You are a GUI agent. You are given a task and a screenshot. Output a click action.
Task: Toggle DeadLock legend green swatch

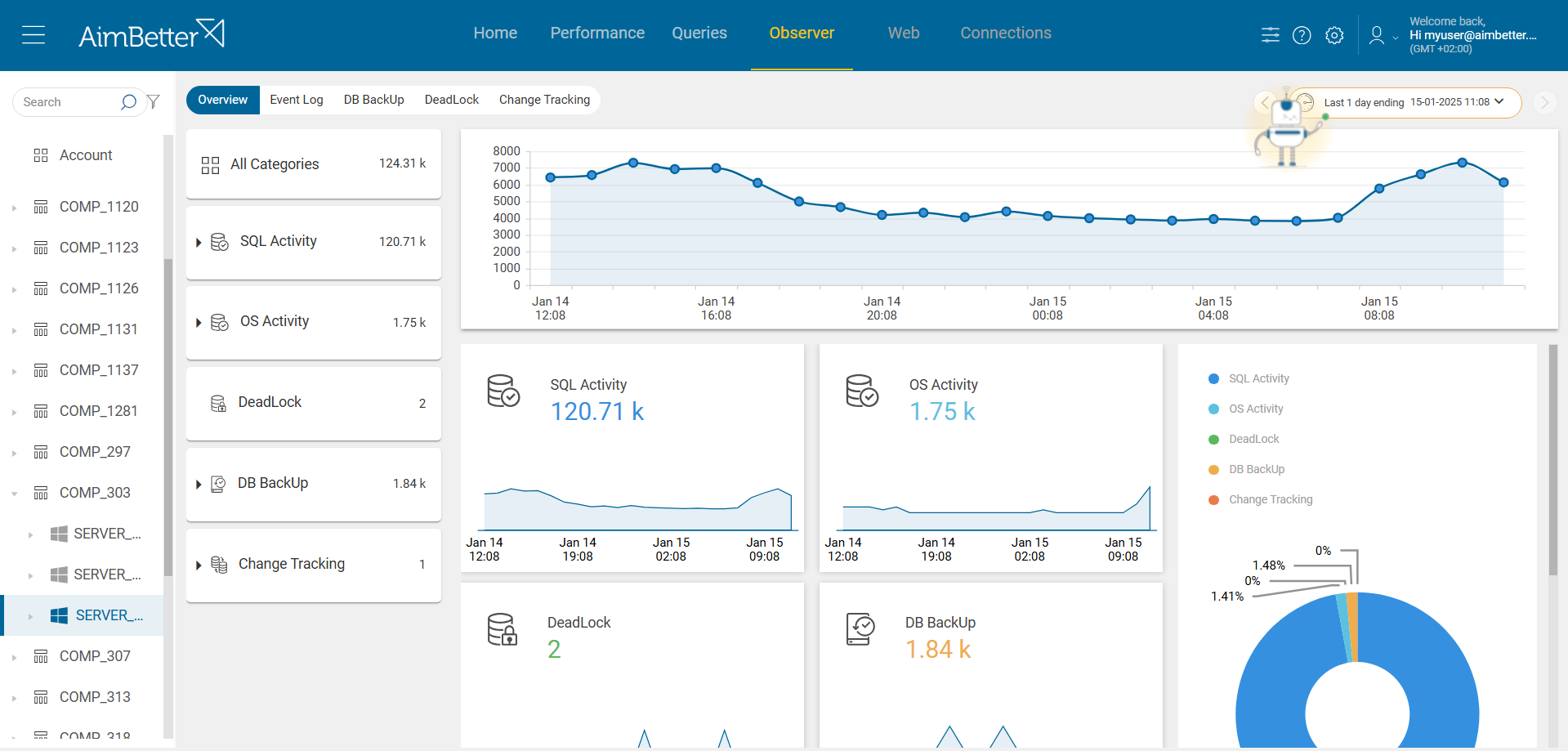[1213, 440]
